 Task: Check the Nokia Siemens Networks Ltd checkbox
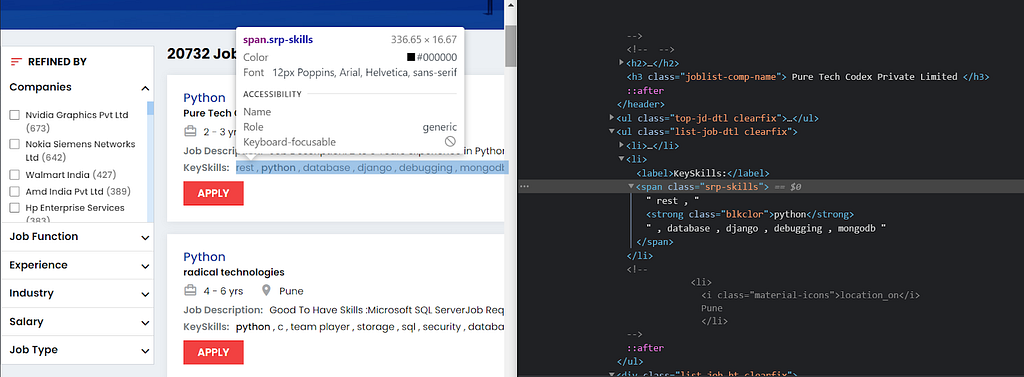pyautogui.click(x=14, y=144)
